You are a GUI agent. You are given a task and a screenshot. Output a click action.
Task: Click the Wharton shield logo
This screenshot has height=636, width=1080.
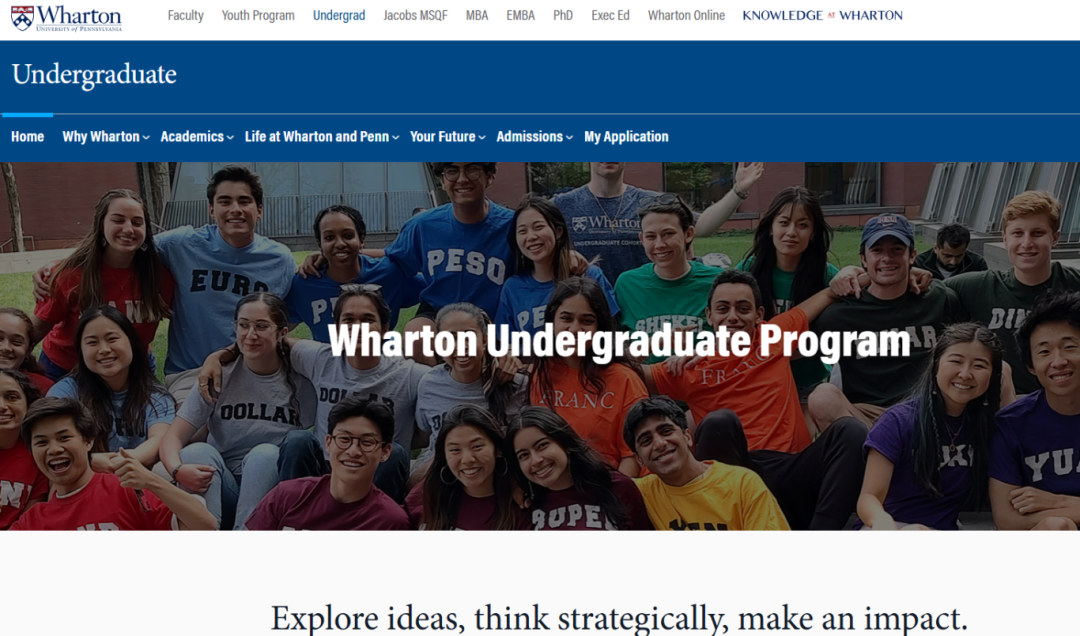[x=22, y=18]
